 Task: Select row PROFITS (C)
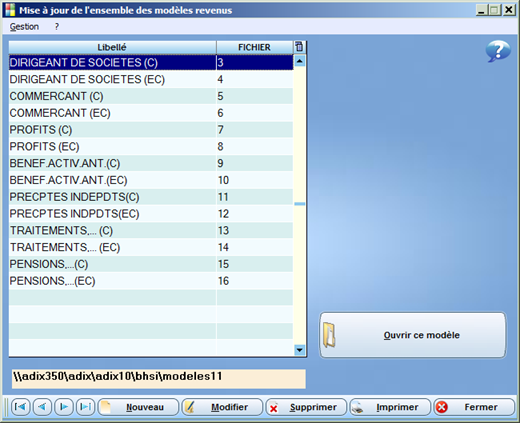[x=151, y=130]
